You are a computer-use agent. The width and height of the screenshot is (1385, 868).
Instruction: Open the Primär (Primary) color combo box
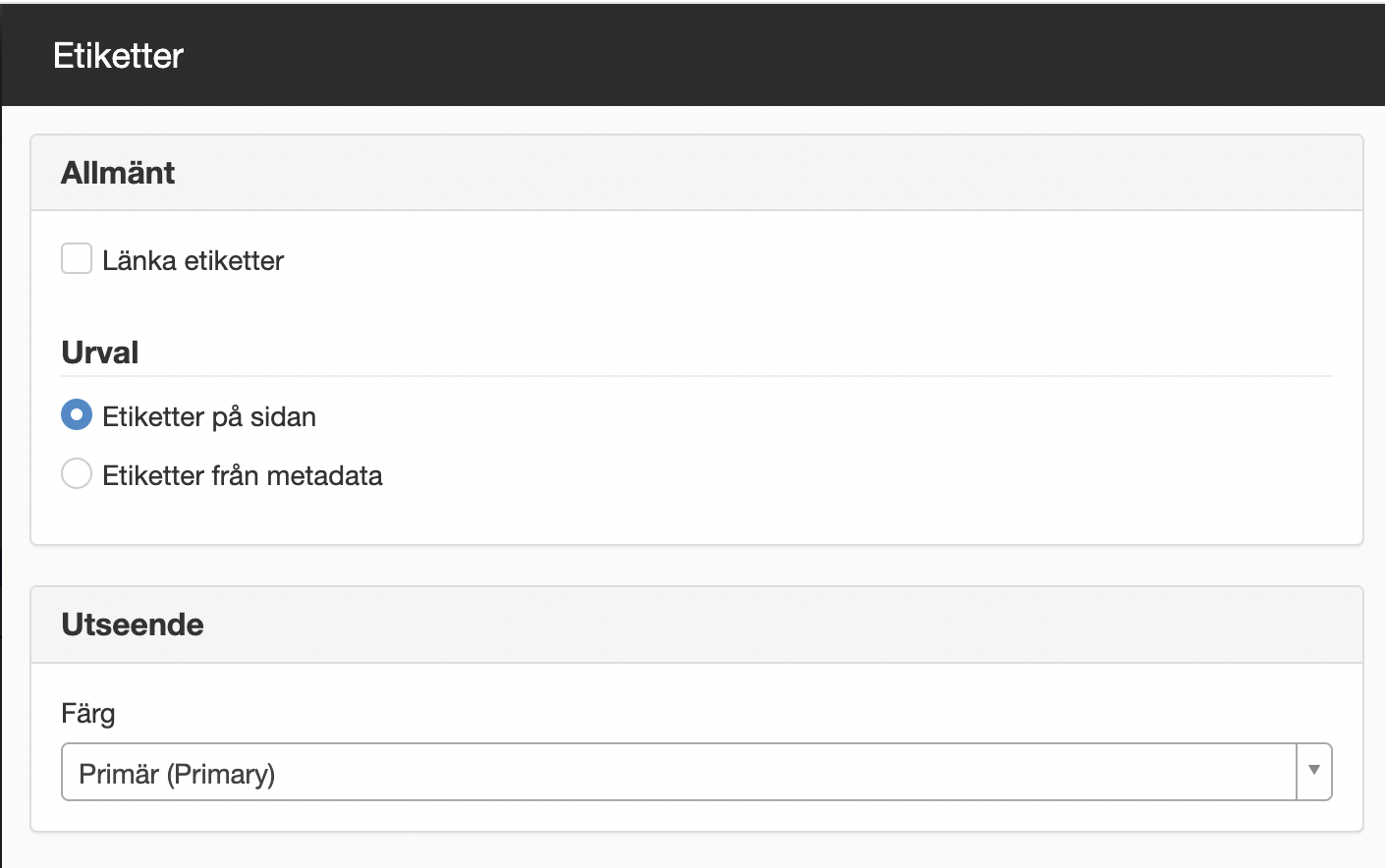click(696, 772)
